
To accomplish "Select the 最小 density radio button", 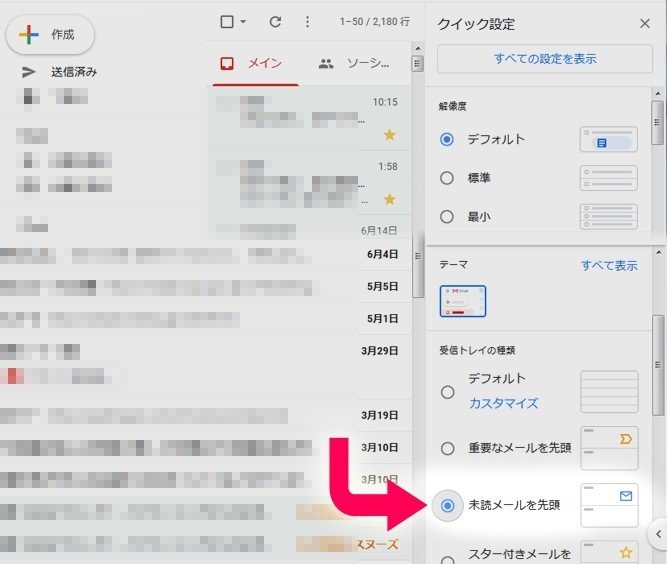I will (447, 216).
